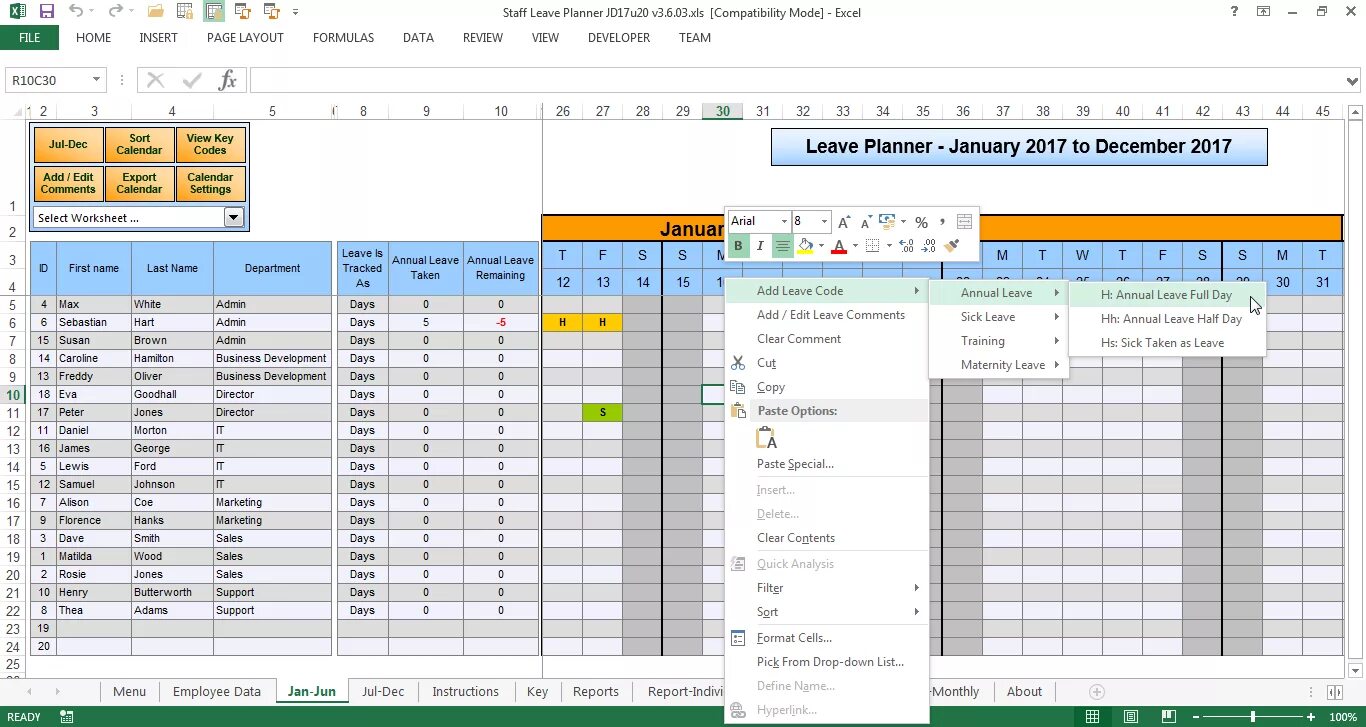Click the Format Painter brush icon
This screenshot has height=727, width=1366.
click(952, 246)
